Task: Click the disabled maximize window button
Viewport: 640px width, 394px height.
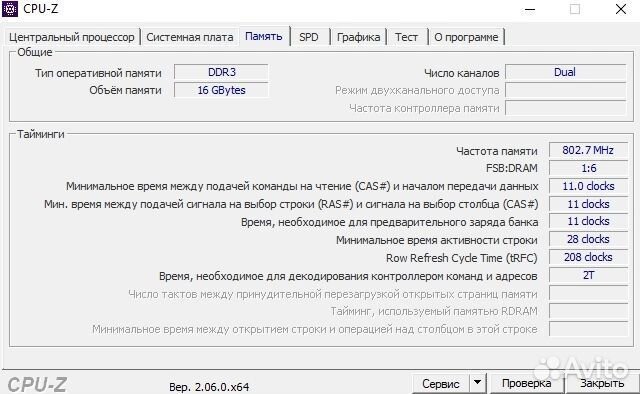Action: (x=575, y=9)
